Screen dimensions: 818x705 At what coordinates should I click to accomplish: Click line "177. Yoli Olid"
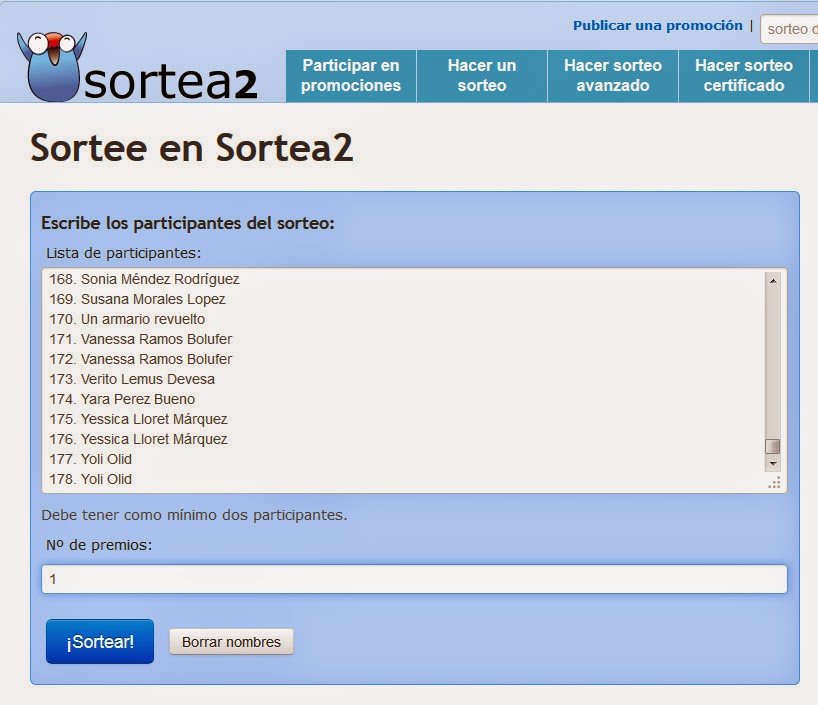point(90,459)
